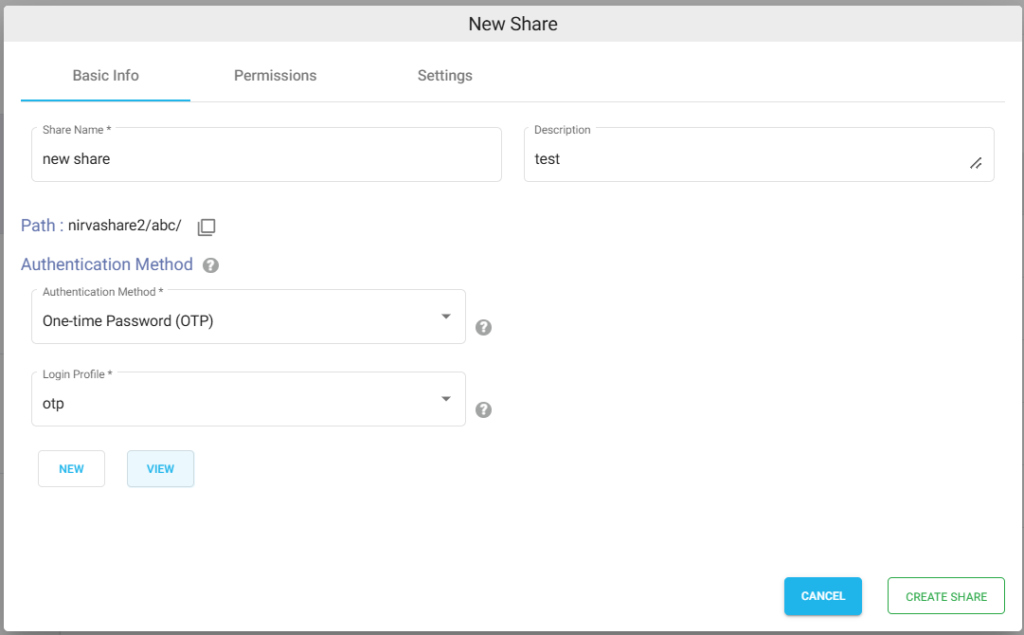Expand the Authentication Method dropdown arrow
The width and height of the screenshot is (1024, 635).
click(446, 317)
